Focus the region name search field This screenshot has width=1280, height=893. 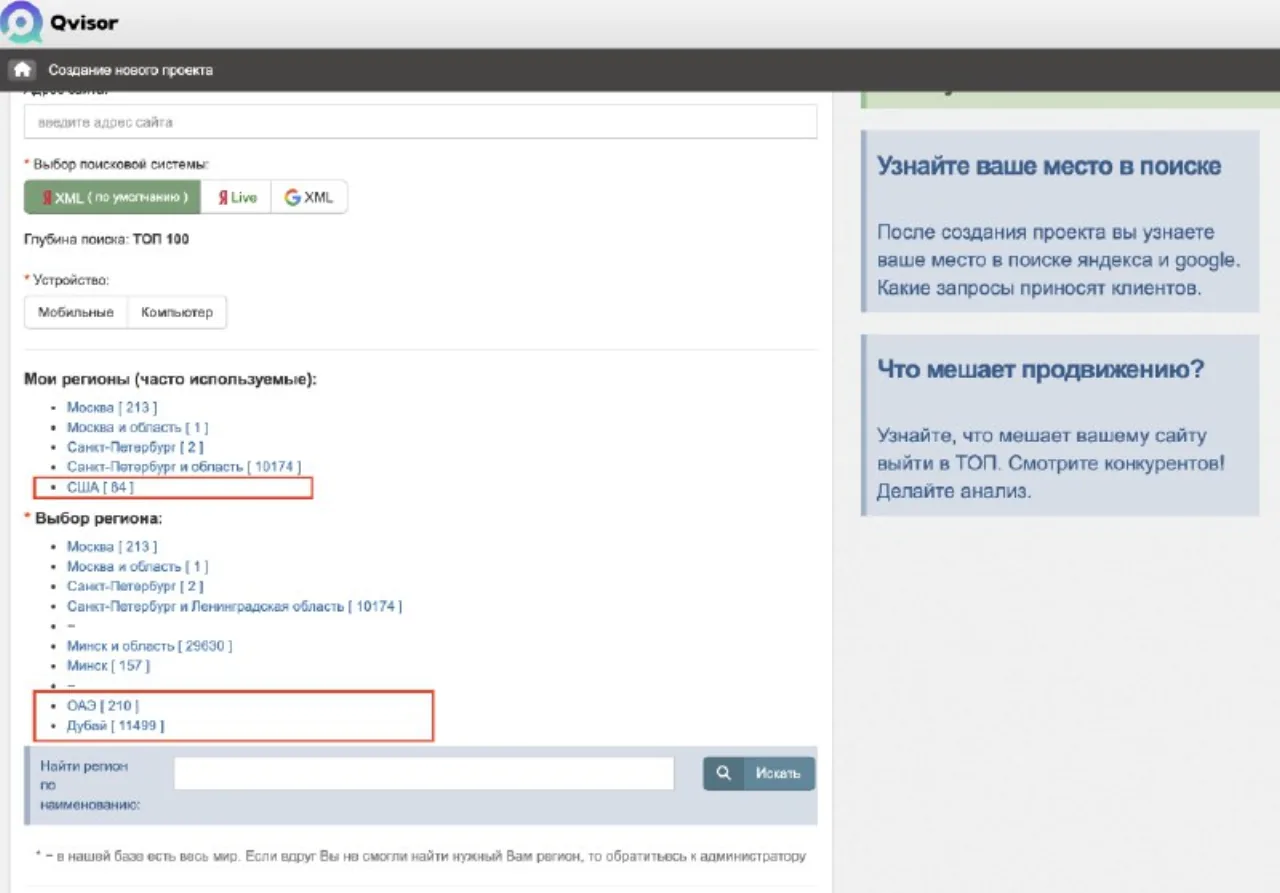click(424, 773)
